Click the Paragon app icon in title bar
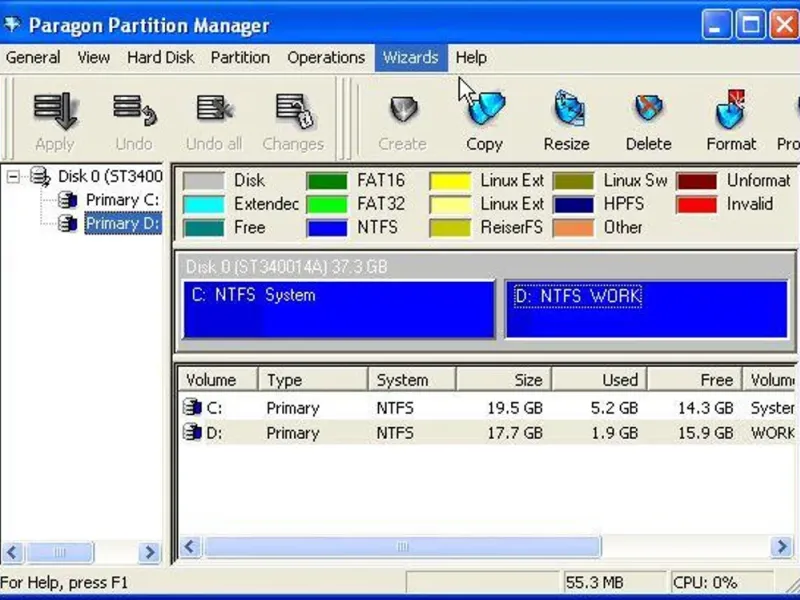The height and width of the screenshot is (600, 800). coord(12,24)
